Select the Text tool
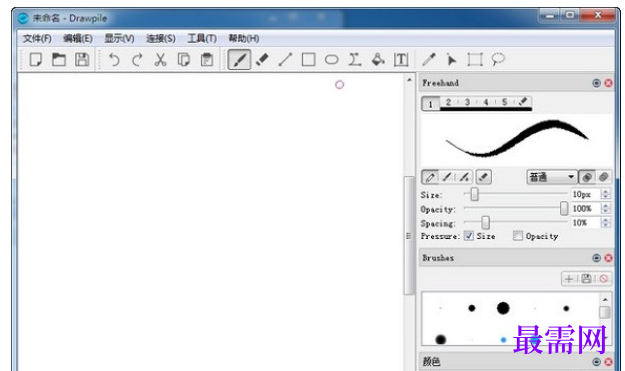 (401, 60)
